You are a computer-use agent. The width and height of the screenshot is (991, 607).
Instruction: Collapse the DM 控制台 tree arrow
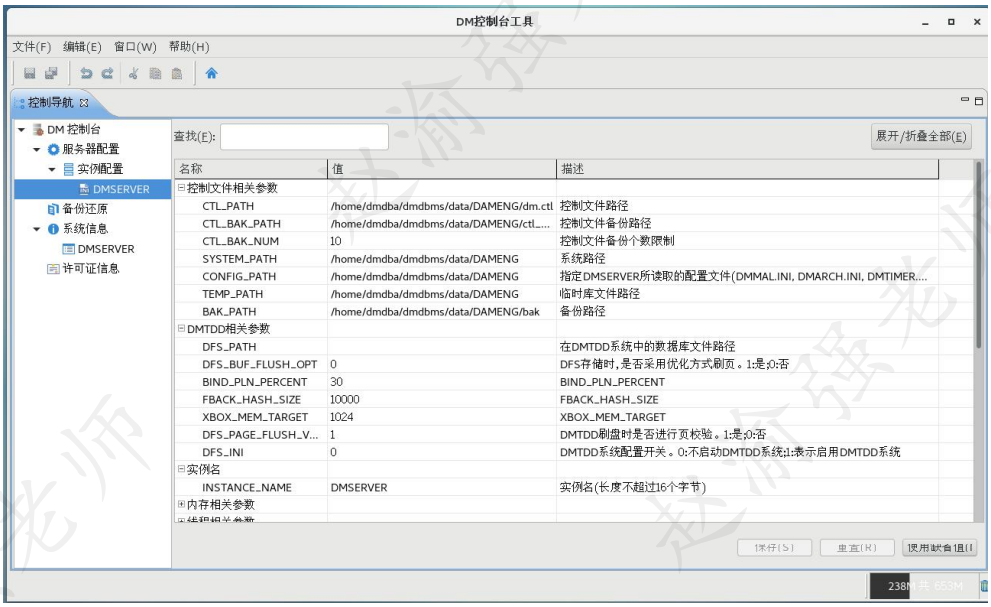21,130
